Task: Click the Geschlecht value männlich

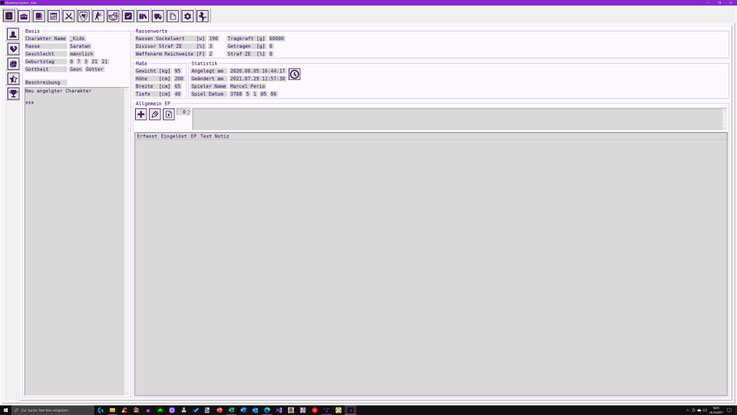Action: [x=82, y=54]
